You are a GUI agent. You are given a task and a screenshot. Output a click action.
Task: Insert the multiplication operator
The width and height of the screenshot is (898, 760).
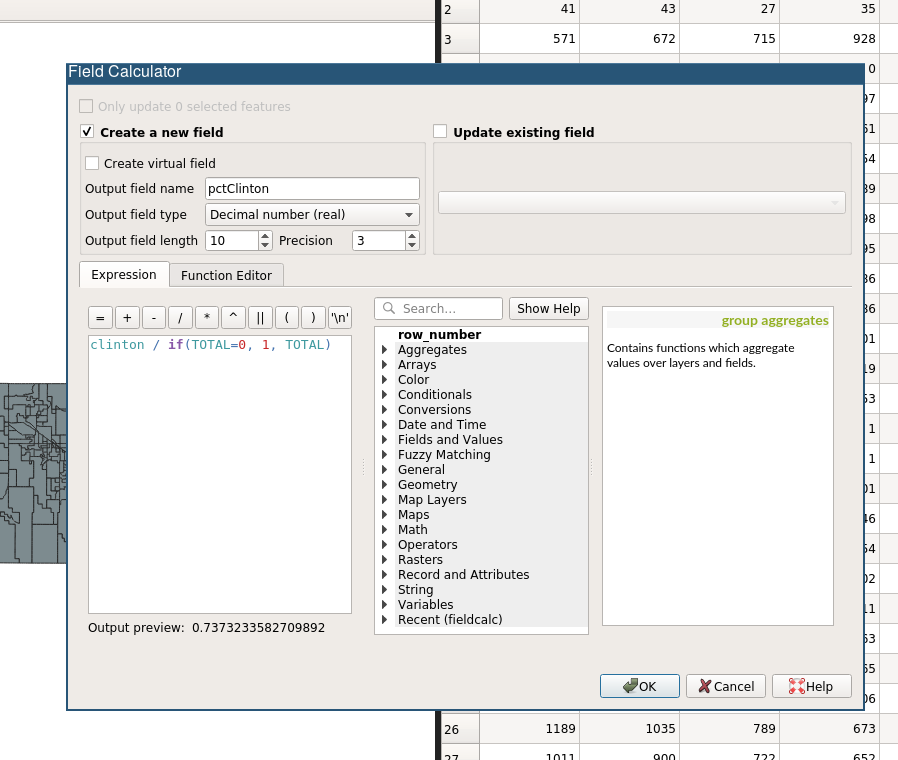(207, 318)
